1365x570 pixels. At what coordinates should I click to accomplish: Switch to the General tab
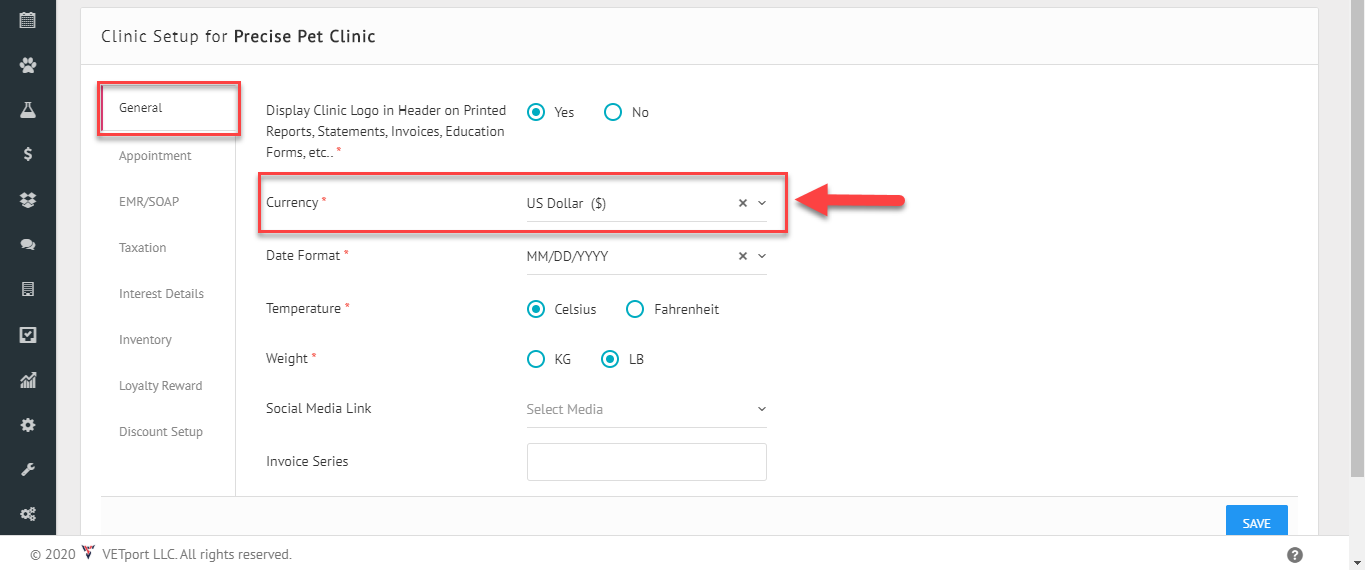point(140,108)
